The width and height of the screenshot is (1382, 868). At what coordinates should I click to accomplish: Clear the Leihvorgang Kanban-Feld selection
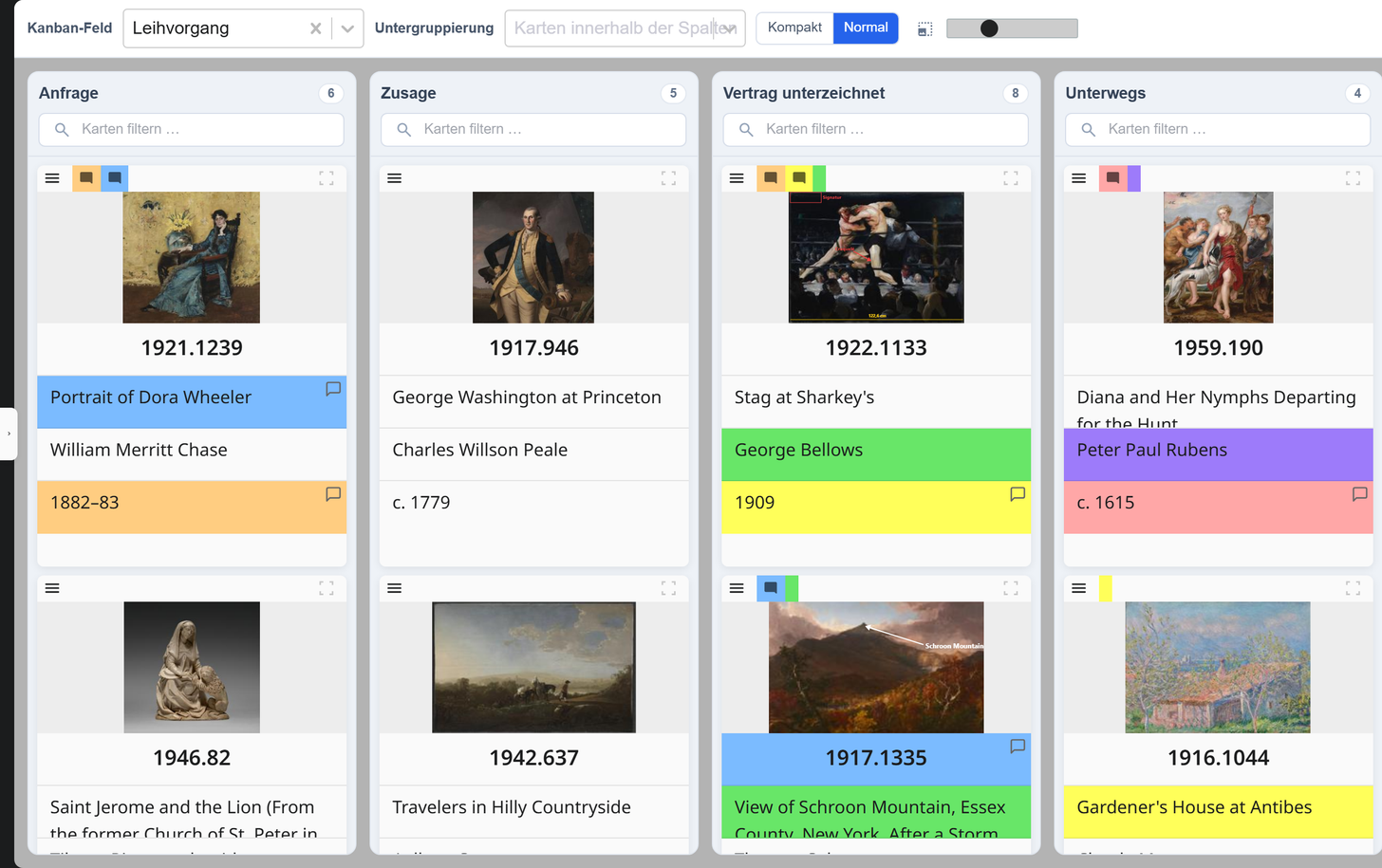(x=315, y=28)
